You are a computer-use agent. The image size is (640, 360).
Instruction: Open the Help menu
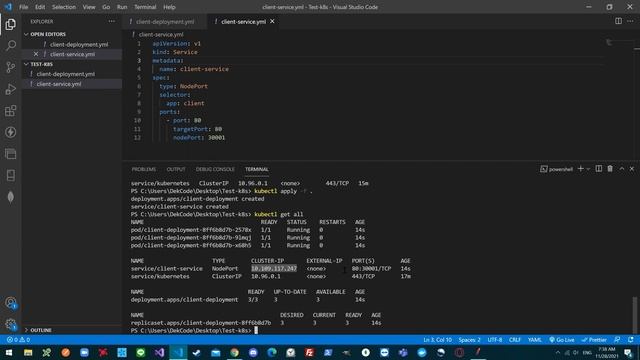169,7
